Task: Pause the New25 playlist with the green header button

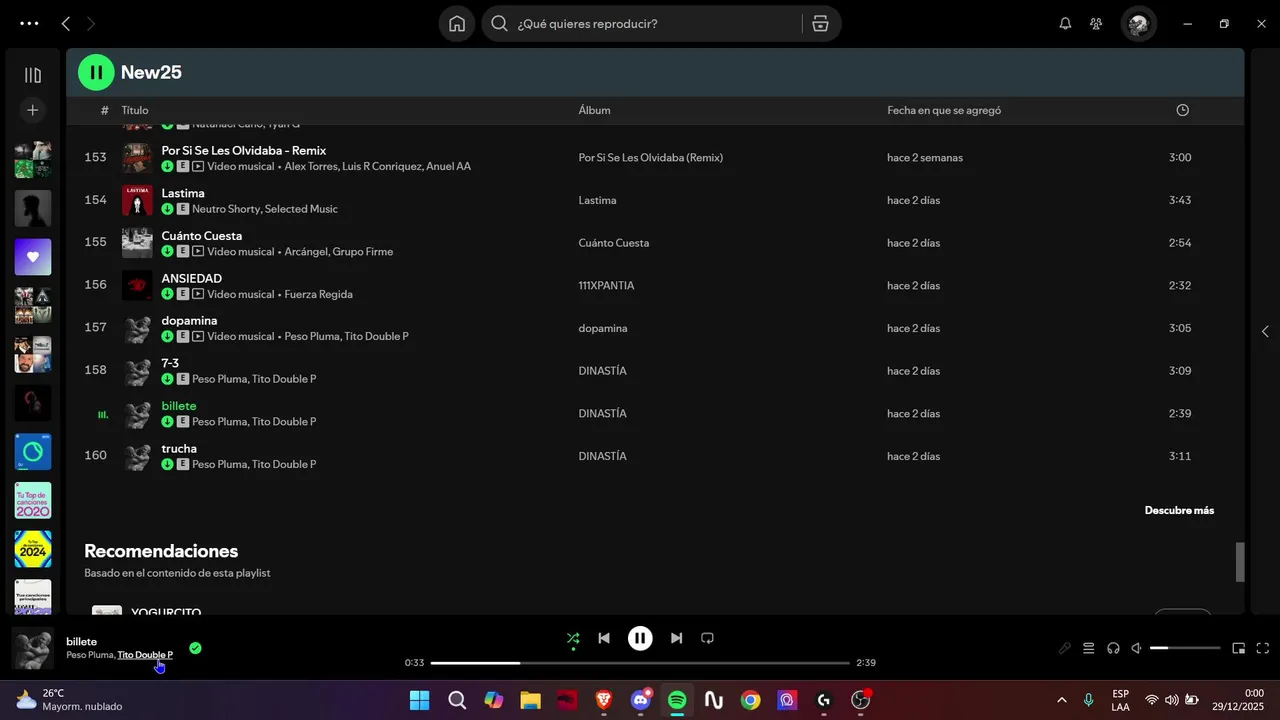Action: [96, 72]
